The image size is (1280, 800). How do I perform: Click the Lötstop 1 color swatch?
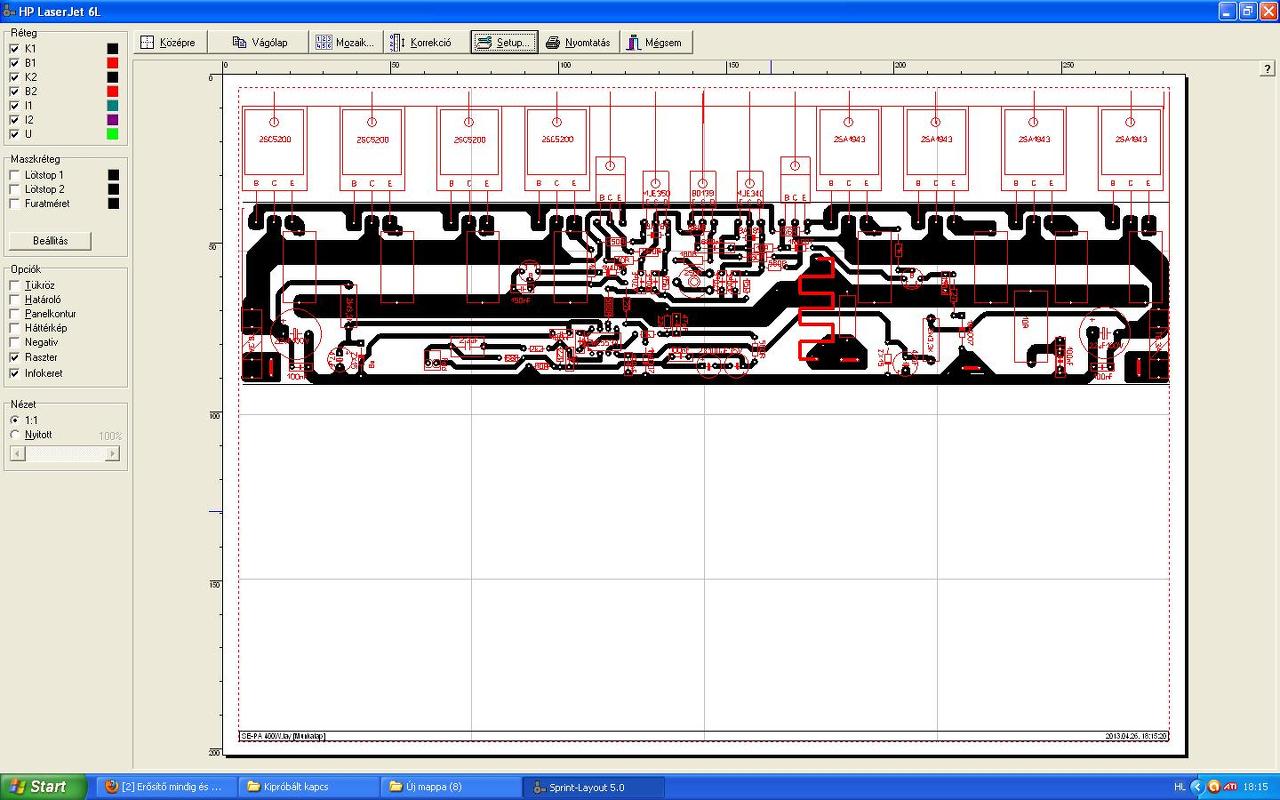point(113,175)
